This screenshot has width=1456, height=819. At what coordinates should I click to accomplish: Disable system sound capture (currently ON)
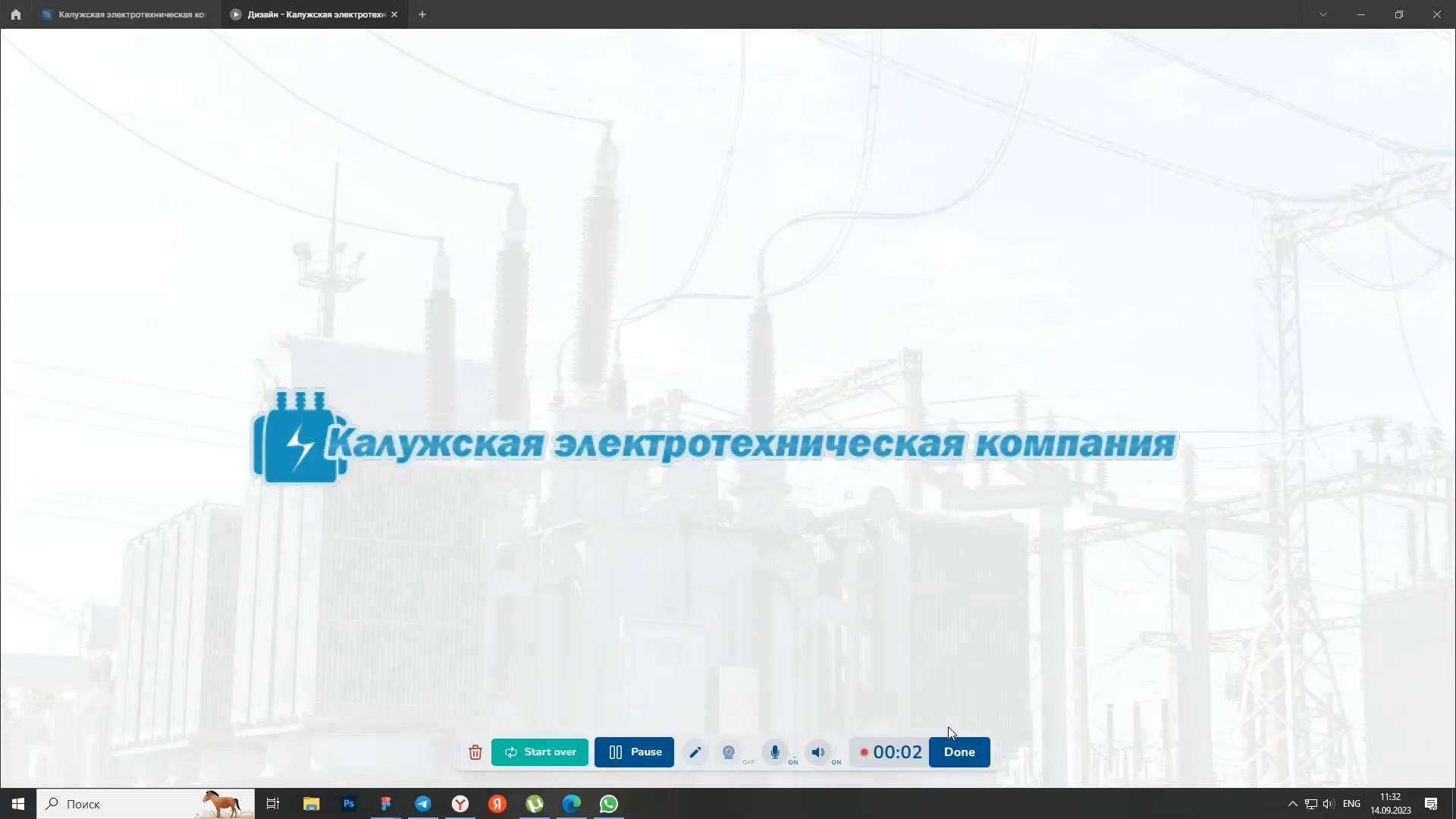[817, 752]
